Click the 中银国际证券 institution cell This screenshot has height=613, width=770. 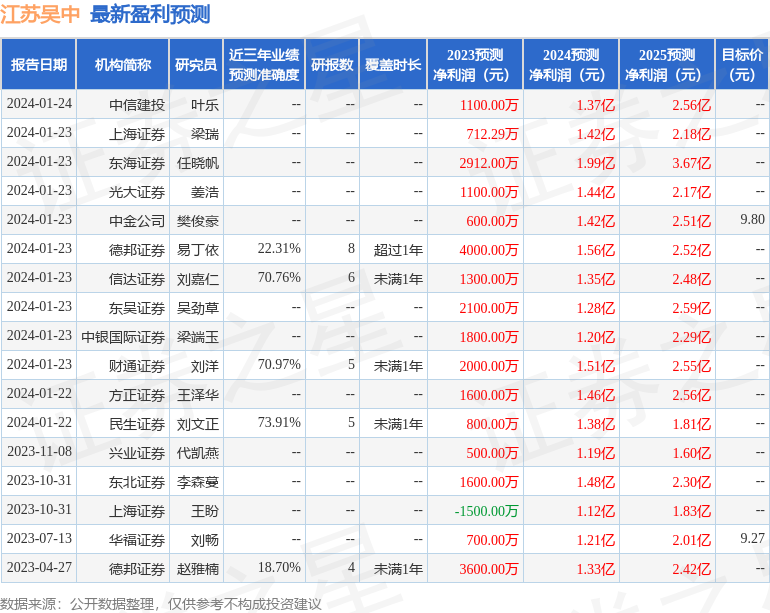click(x=123, y=336)
